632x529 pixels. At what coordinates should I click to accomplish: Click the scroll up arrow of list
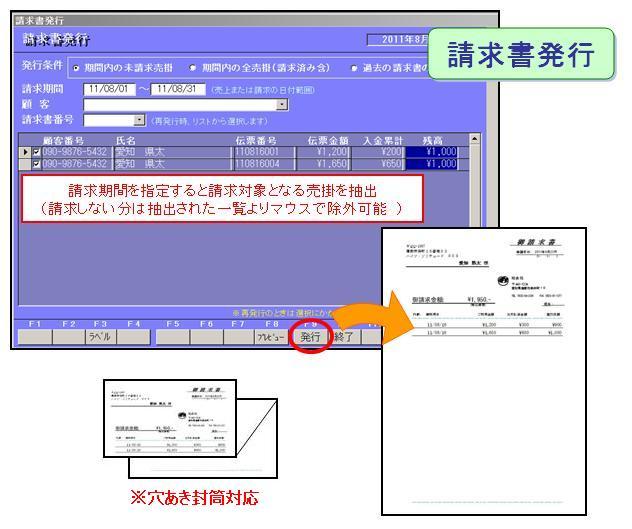(x=474, y=139)
